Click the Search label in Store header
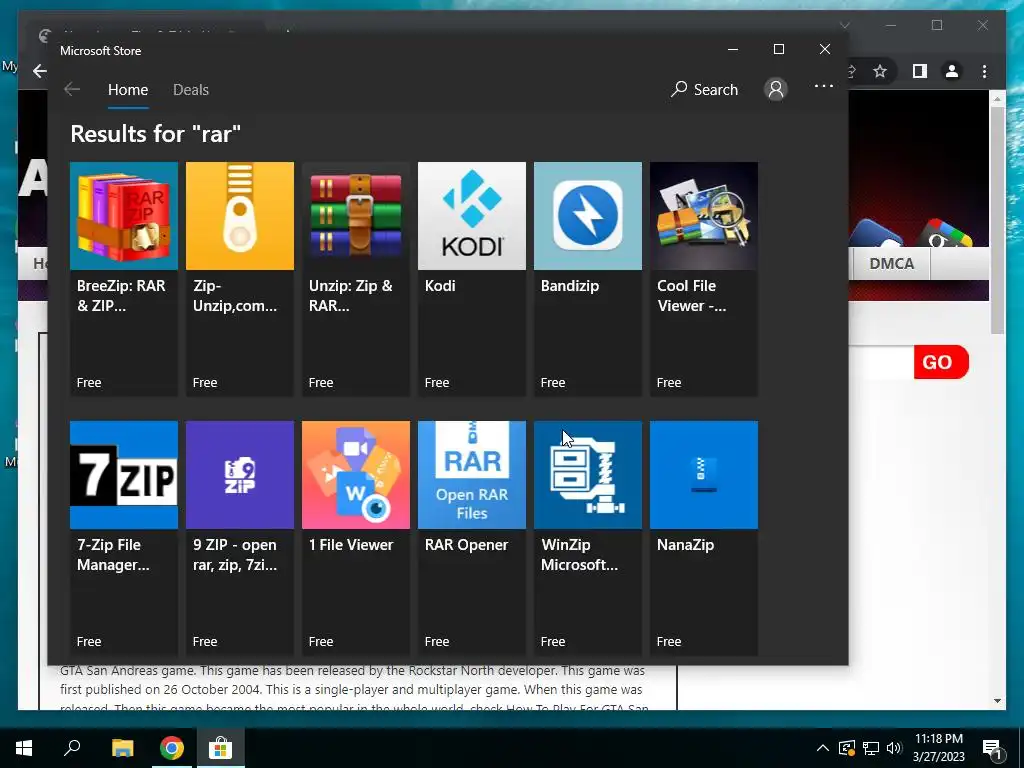Viewport: 1024px width, 768px height. point(716,89)
